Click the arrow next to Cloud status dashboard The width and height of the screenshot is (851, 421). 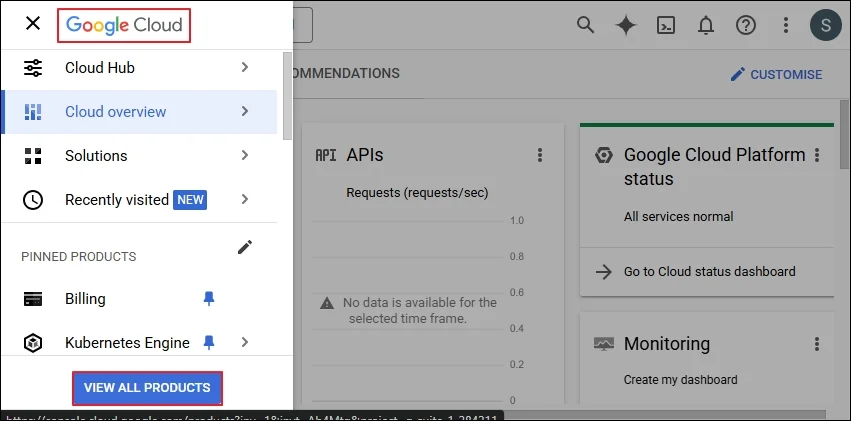coord(604,272)
